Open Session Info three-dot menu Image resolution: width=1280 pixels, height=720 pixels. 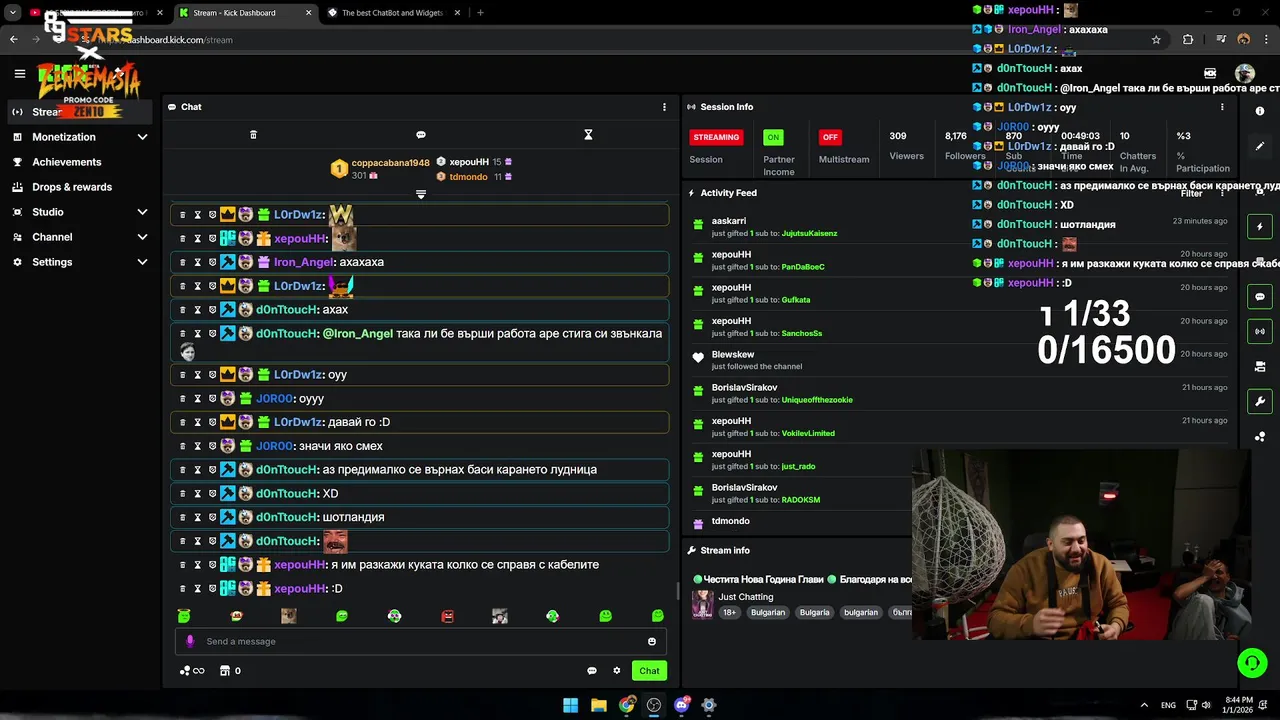[1222, 107]
